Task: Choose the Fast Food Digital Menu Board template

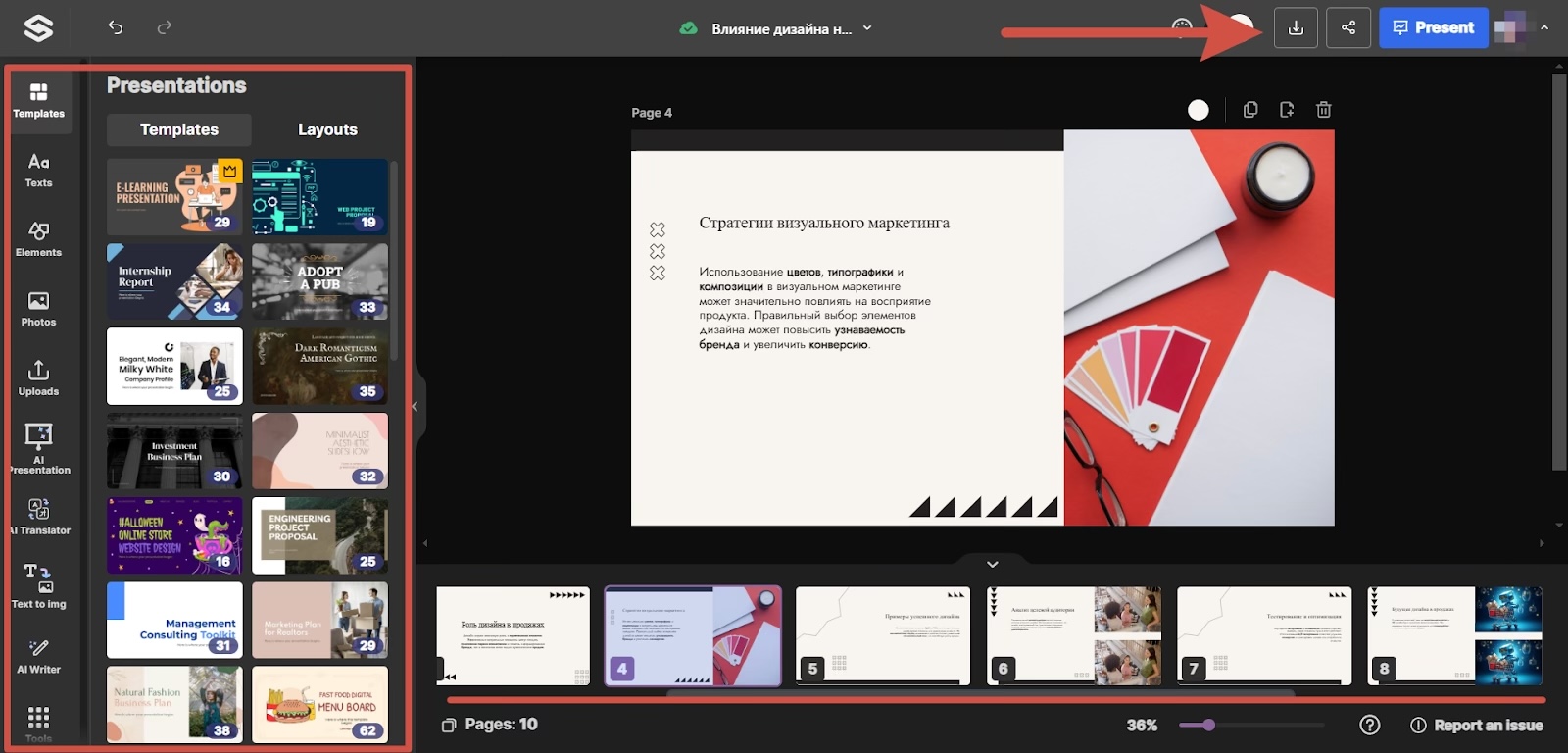Action: [320, 704]
